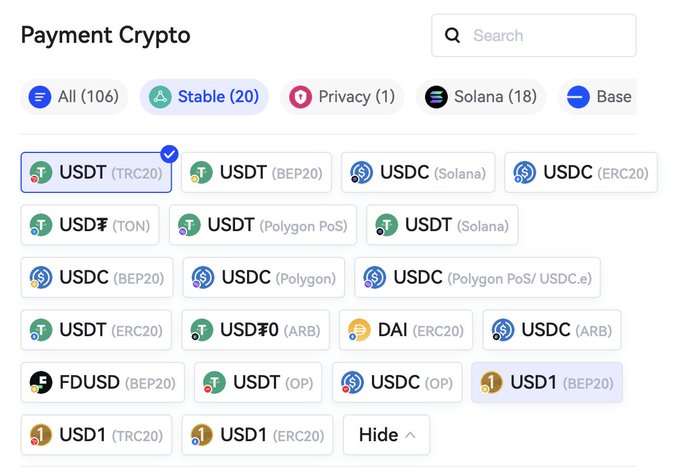This screenshot has height=468, width=680.
Task: Choose USDC (ERC20) as payment crypto
Action: click(581, 173)
